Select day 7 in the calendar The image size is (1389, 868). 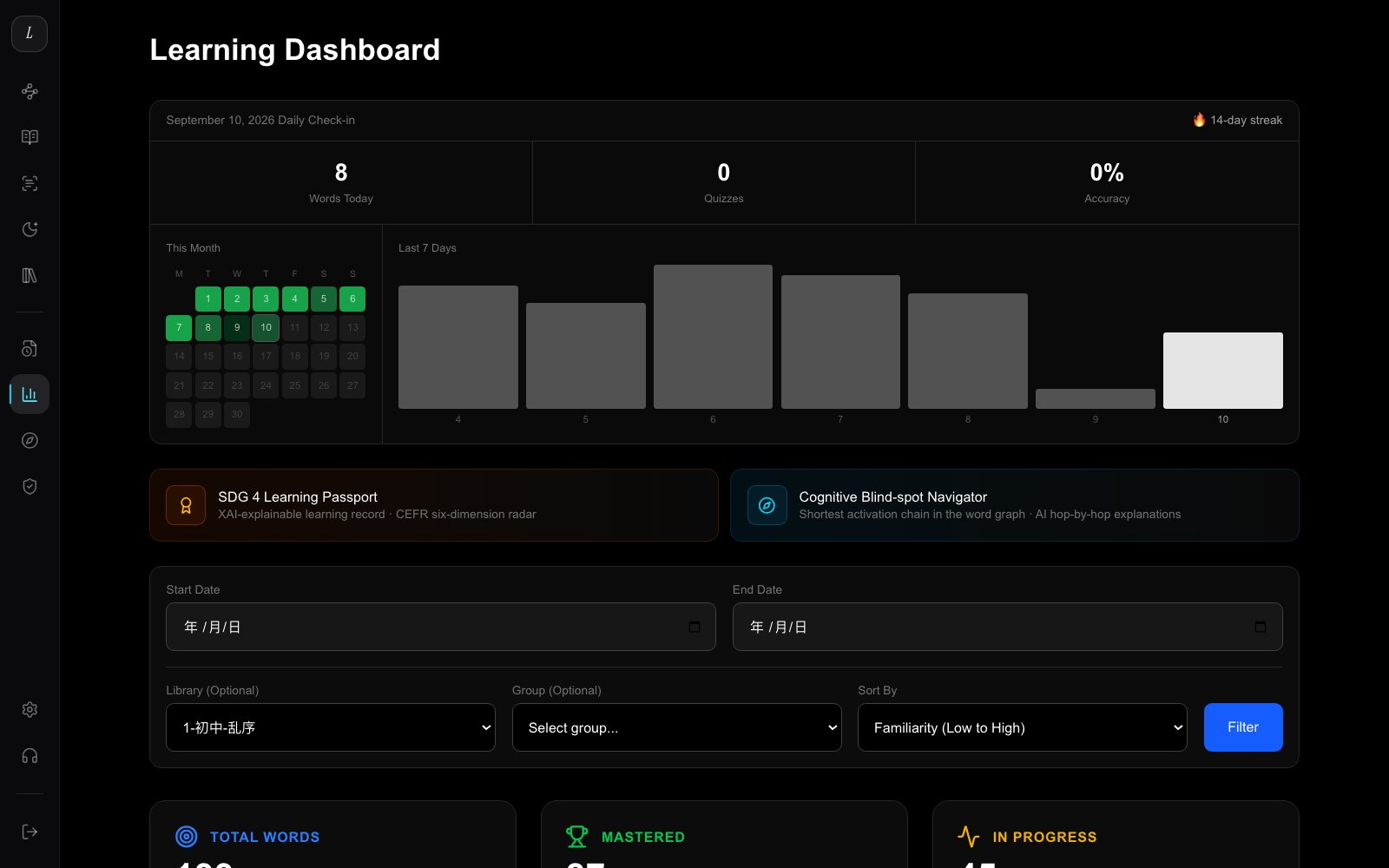[x=179, y=327]
